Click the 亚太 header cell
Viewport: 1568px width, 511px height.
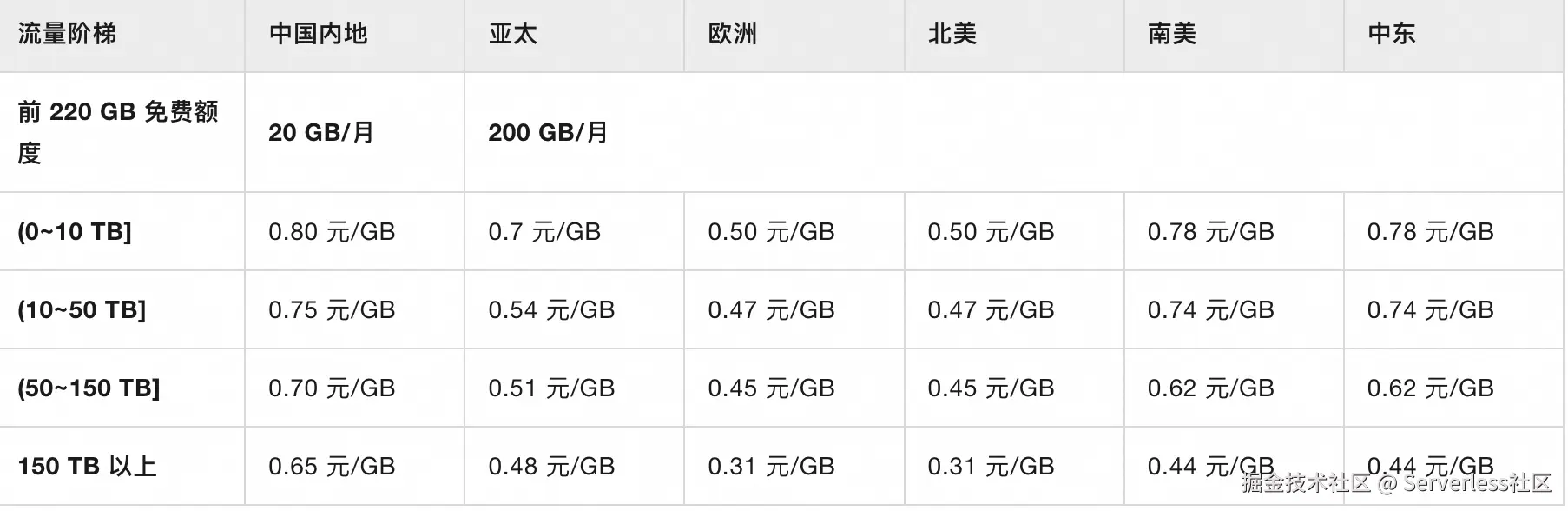(512, 34)
